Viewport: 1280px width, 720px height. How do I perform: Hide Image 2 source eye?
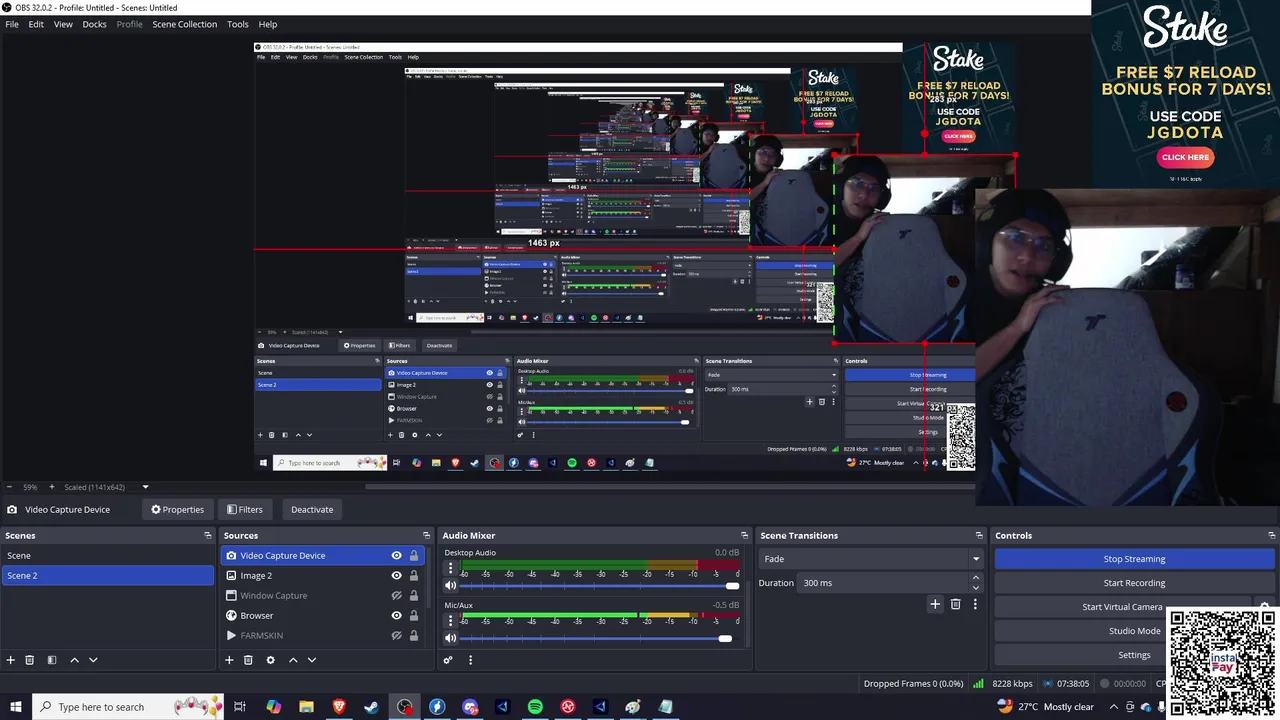(396, 576)
